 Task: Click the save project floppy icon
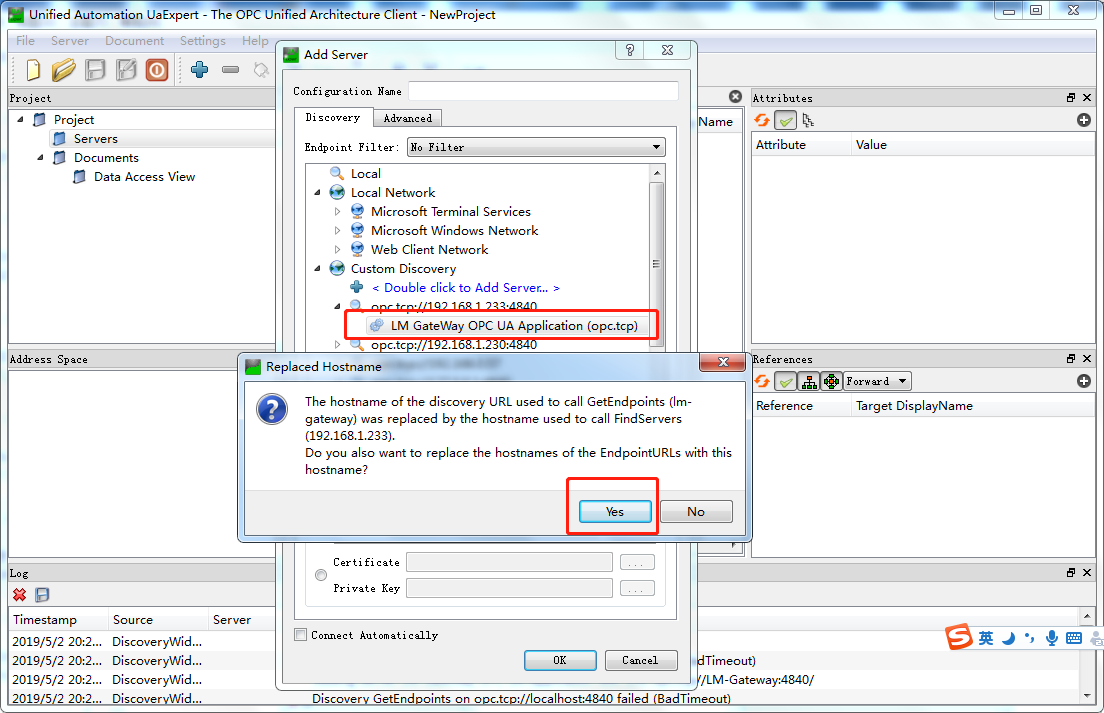[x=95, y=70]
